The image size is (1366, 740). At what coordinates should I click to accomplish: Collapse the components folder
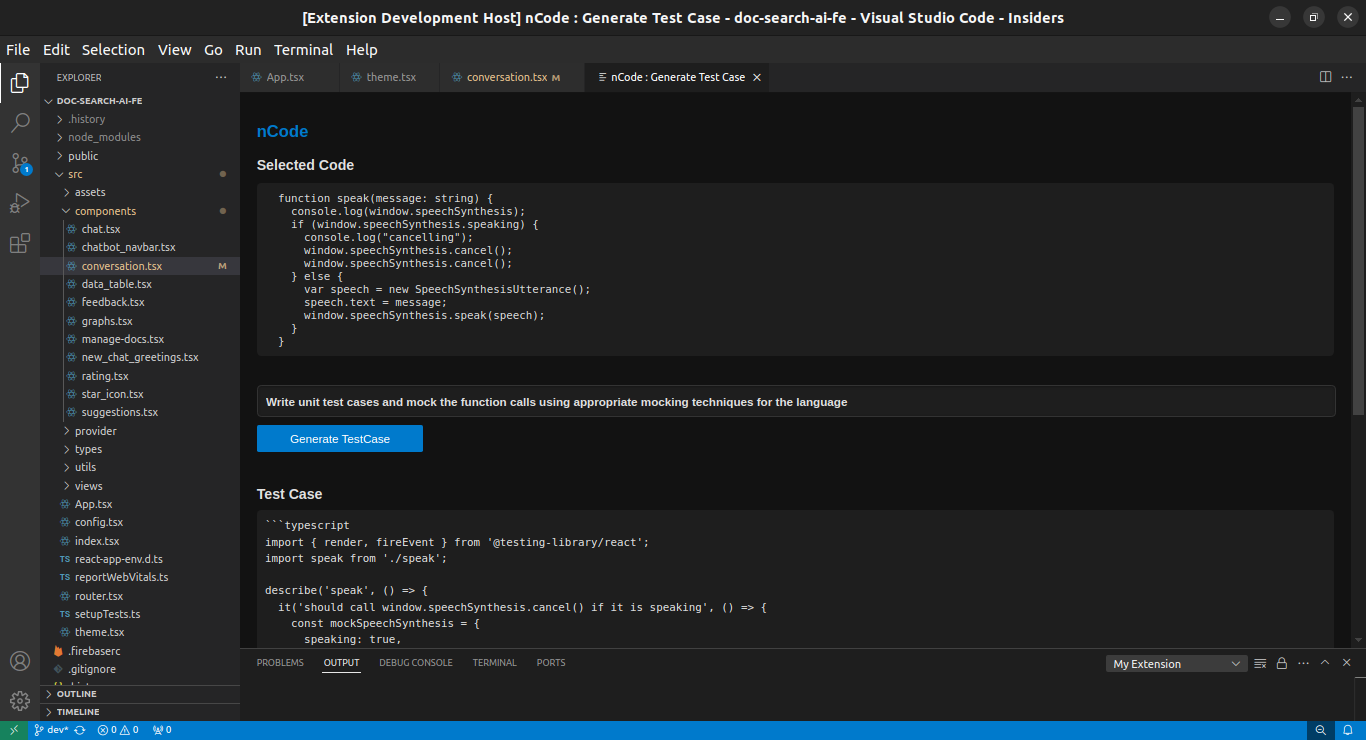(x=140, y=211)
